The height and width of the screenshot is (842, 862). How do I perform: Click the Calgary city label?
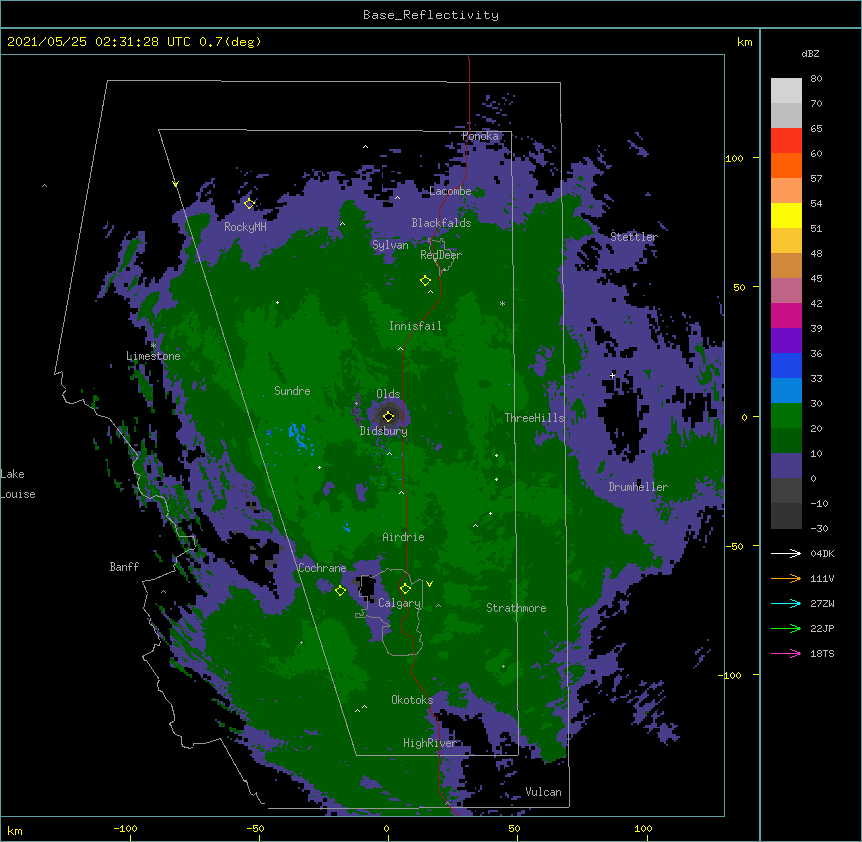pos(400,603)
